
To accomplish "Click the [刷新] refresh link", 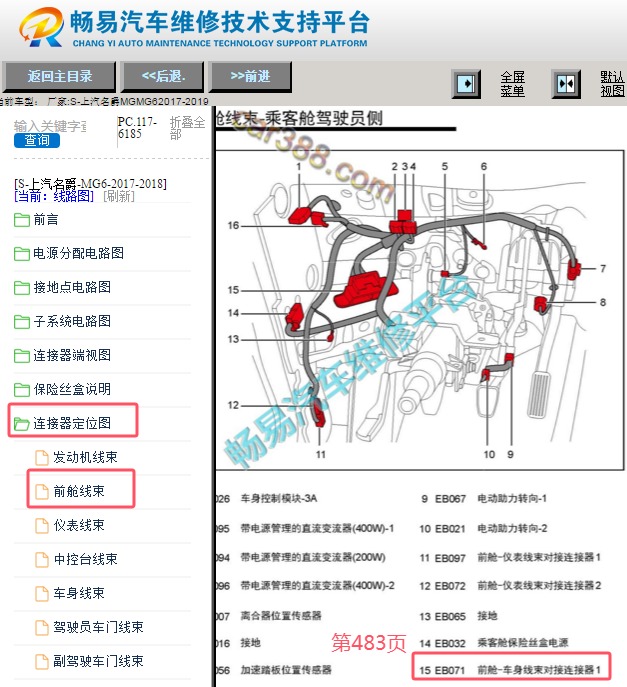I will click(119, 196).
